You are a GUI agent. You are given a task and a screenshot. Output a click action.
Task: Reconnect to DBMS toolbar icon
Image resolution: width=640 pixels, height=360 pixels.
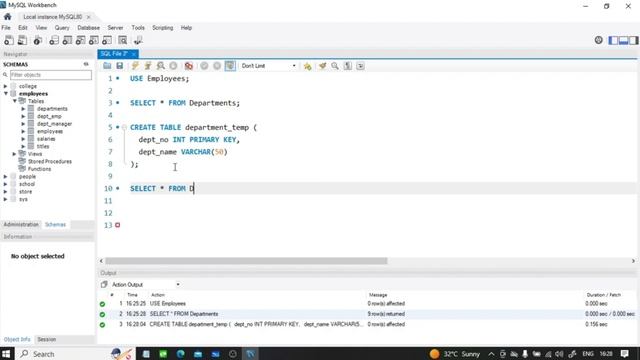[x=138, y=40]
